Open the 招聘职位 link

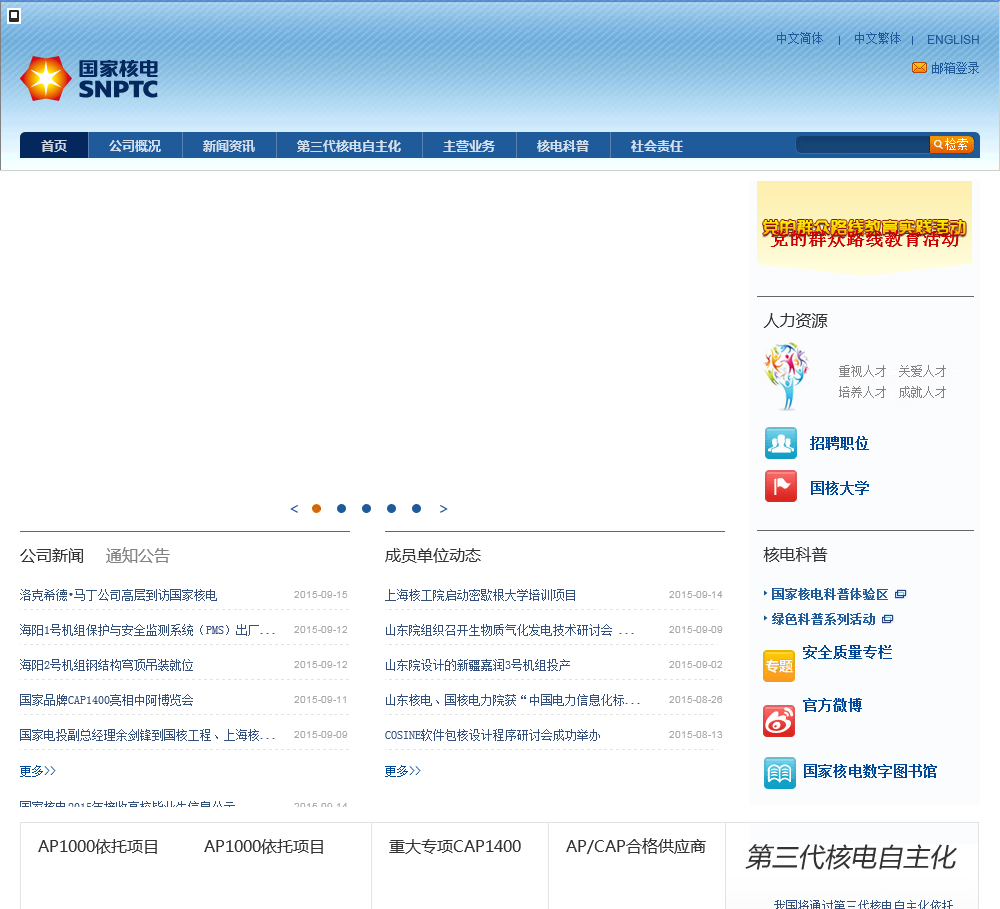(x=839, y=443)
